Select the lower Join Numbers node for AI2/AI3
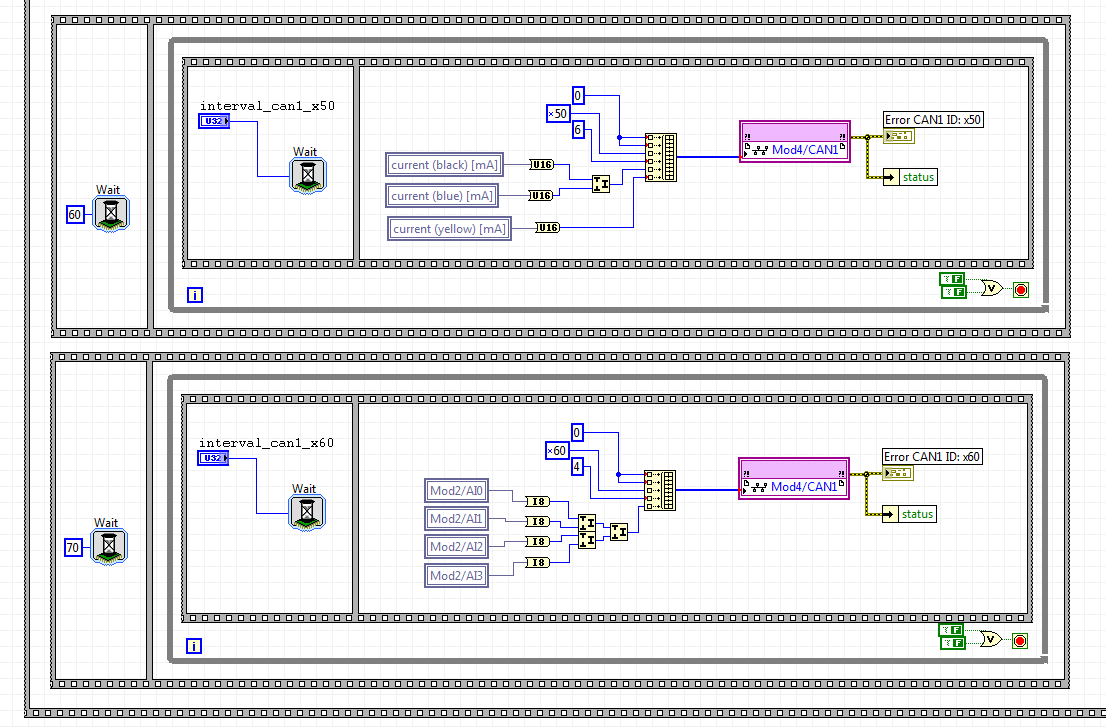 pos(587,540)
